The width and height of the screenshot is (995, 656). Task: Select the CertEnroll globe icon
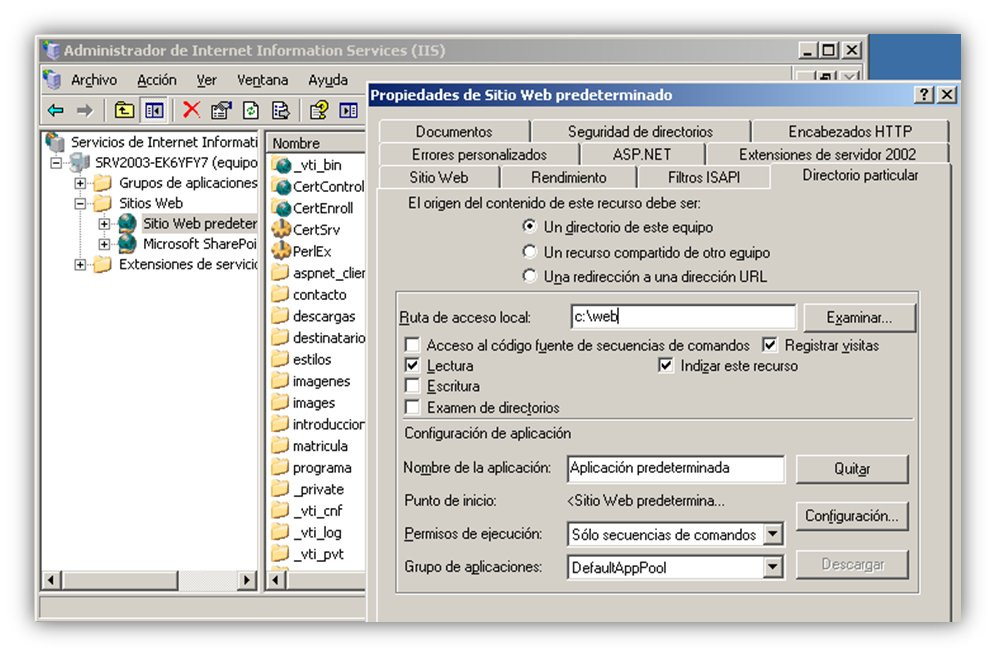[282, 208]
